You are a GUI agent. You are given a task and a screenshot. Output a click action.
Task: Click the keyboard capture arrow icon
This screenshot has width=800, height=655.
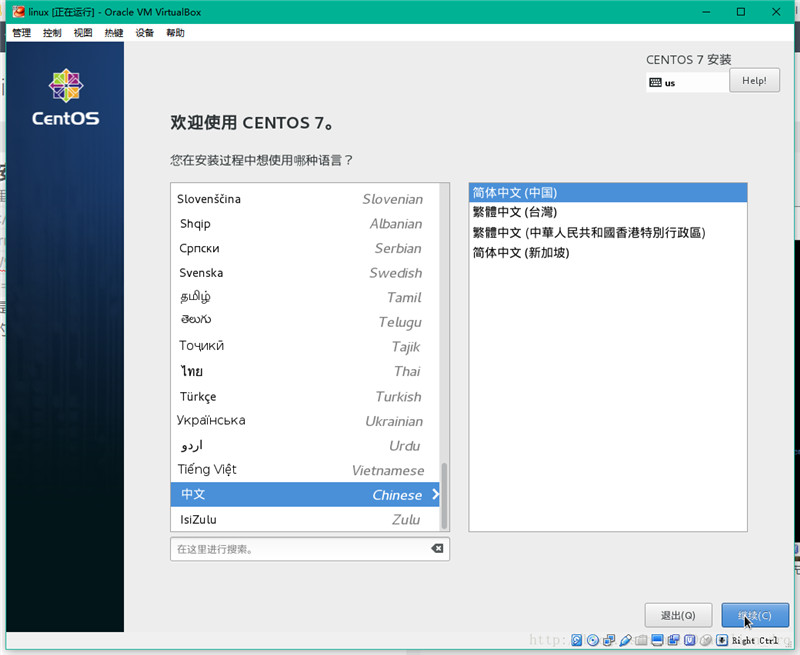pos(722,640)
